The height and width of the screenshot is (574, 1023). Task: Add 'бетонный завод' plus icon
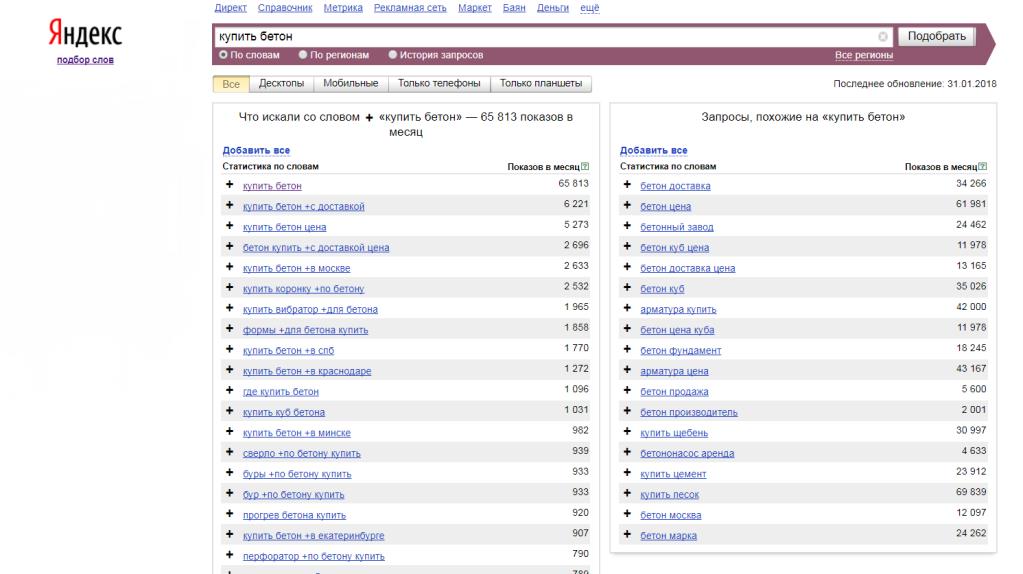coord(627,226)
